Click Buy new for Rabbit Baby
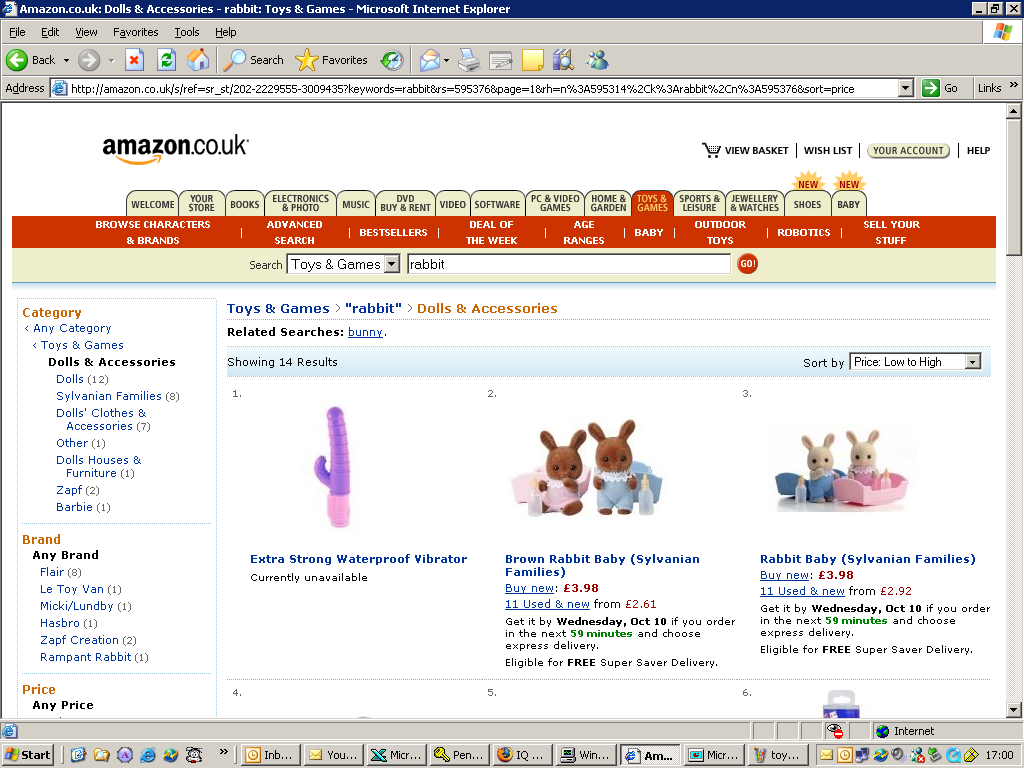Screen dimensions: 1024x768 click(784, 575)
